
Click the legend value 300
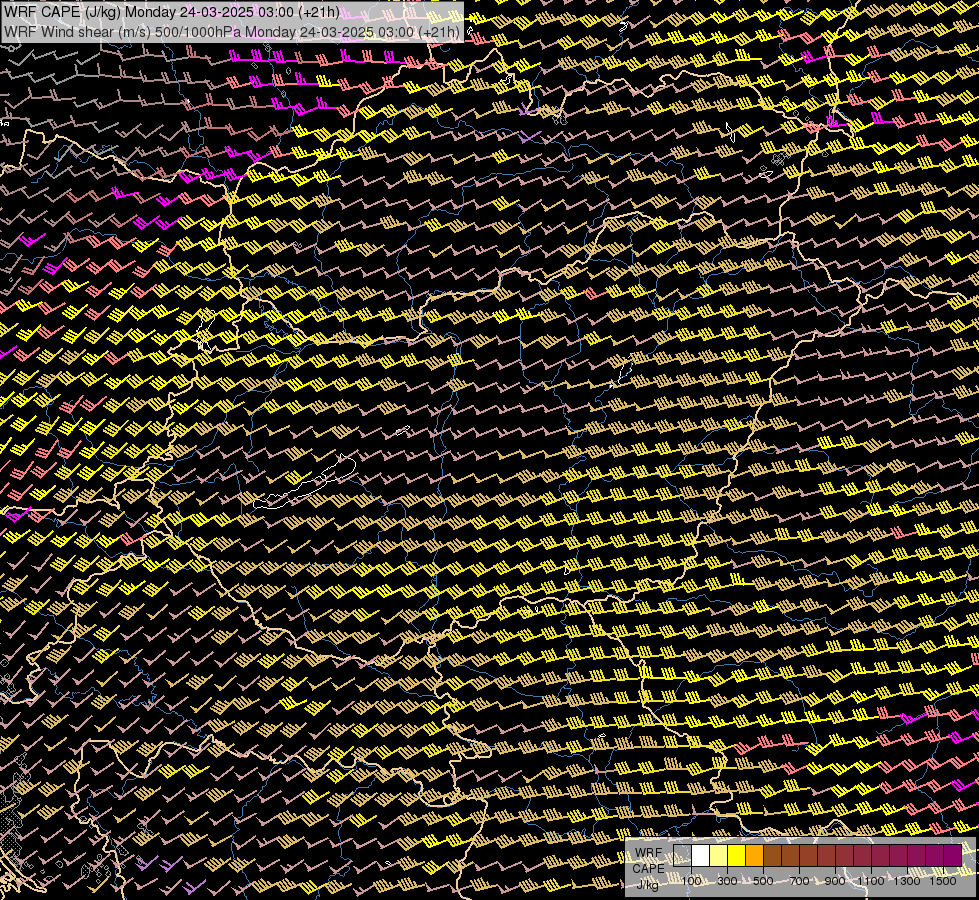pyautogui.click(x=727, y=881)
